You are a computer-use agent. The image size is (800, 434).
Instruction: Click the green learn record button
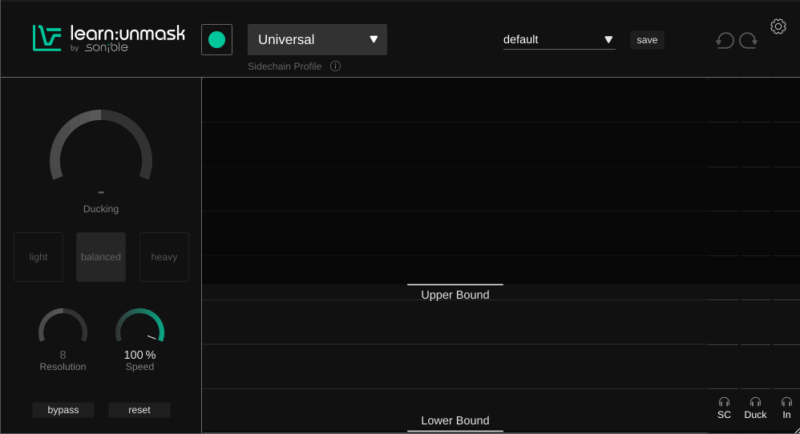point(217,40)
